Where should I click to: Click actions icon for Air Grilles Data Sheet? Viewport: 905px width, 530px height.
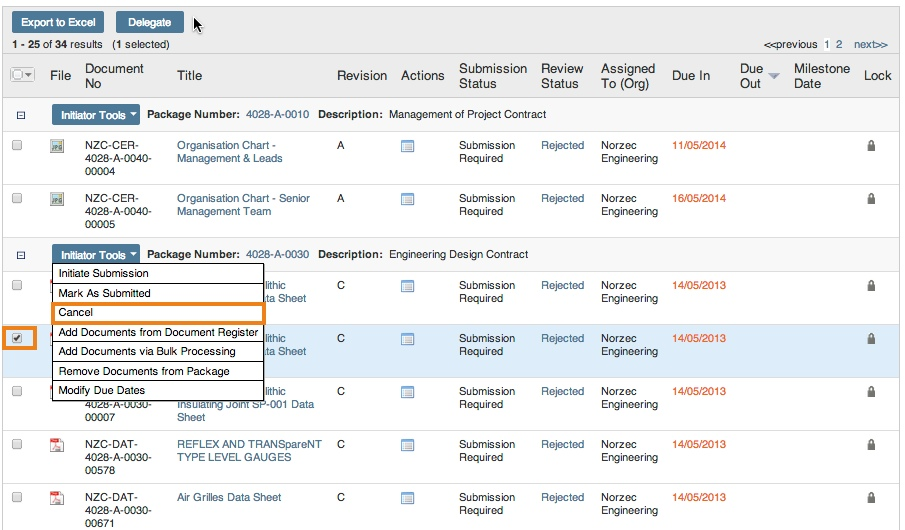[x=407, y=498]
